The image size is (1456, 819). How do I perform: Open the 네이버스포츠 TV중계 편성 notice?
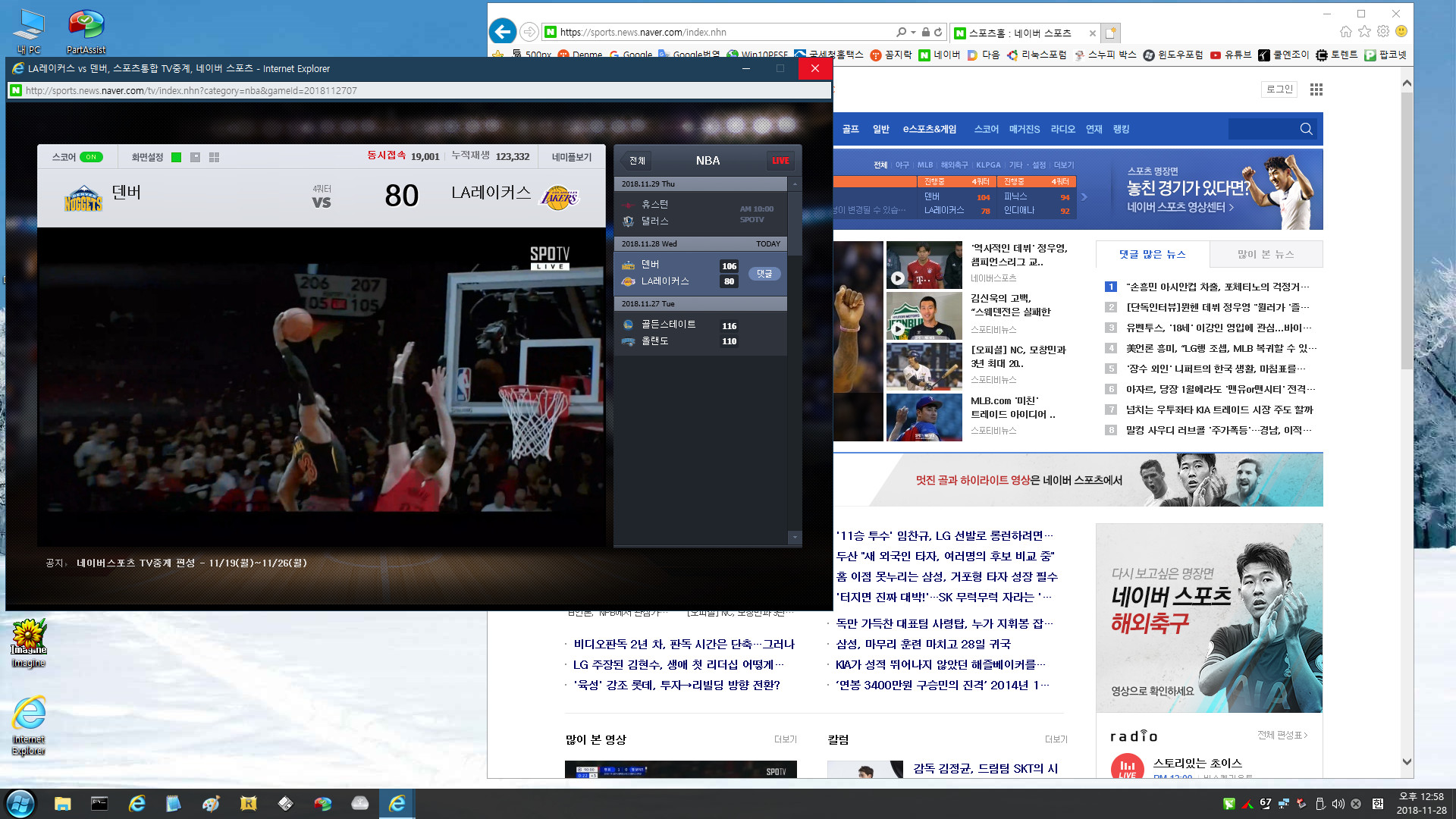[x=191, y=563]
